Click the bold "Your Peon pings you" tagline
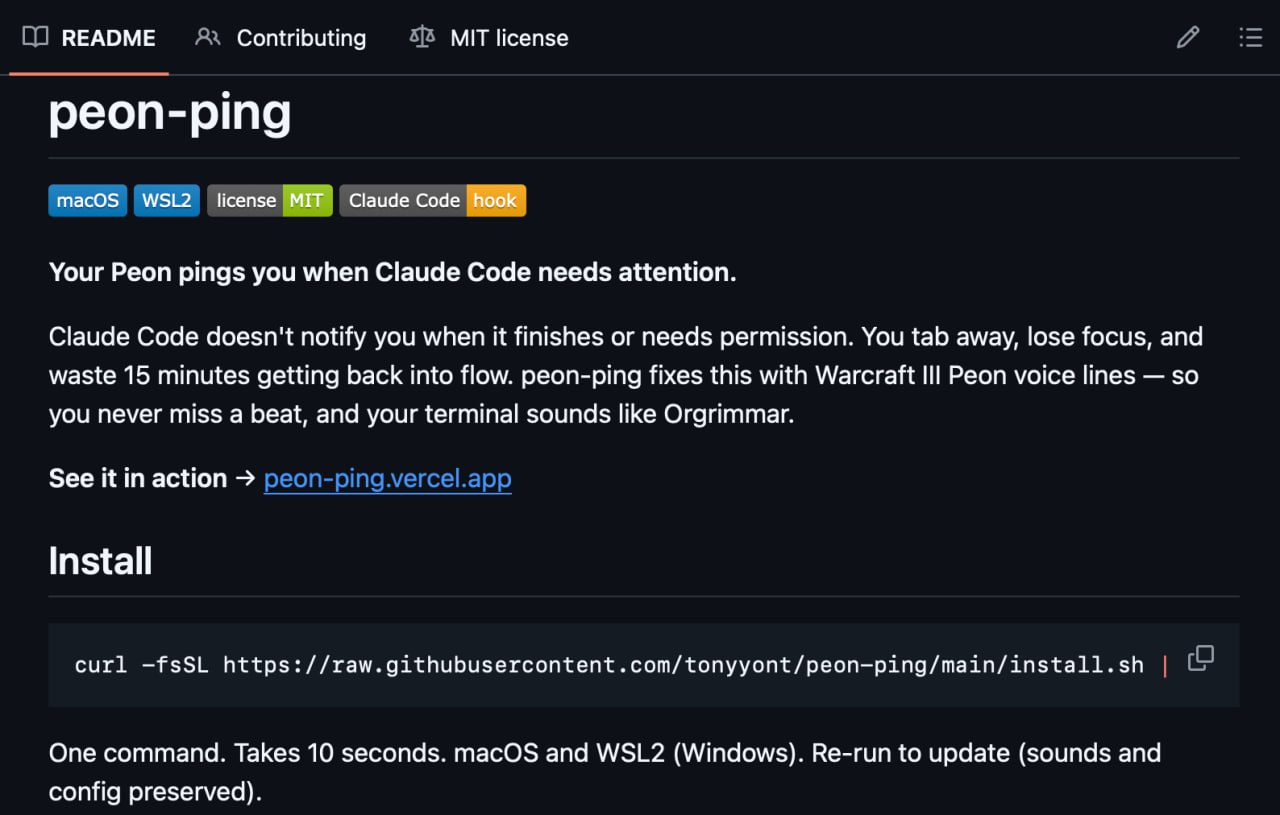The height and width of the screenshot is (815, 1280). (x=392, y=272)
